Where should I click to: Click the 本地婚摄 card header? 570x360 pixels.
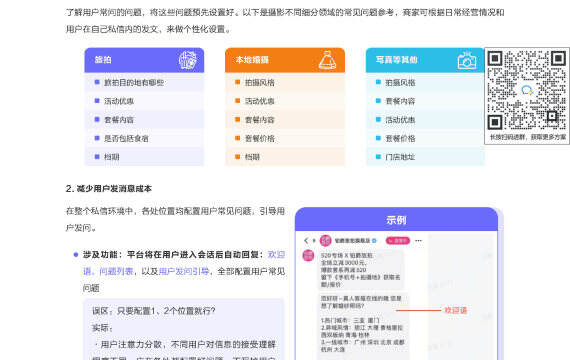[x=285, y=60]
